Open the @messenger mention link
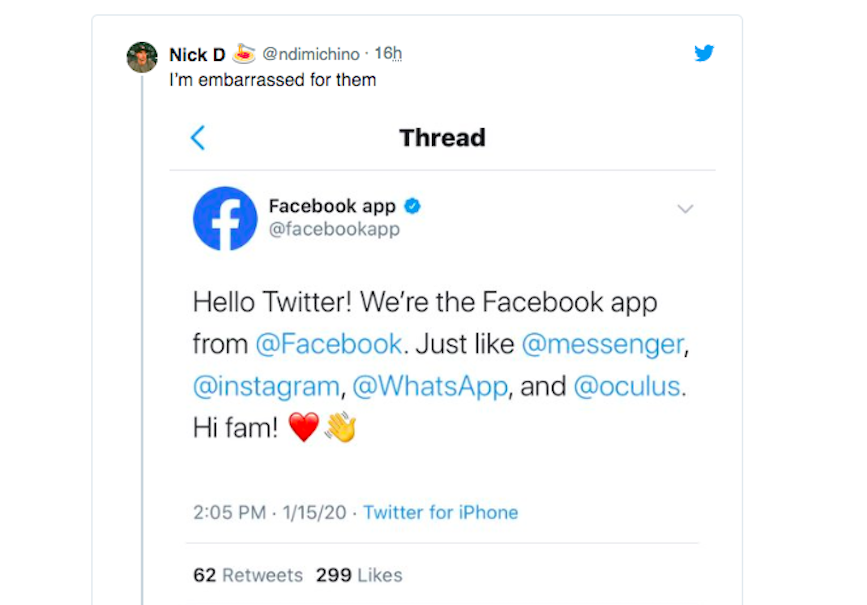The image size is (867, 605). 603,344
